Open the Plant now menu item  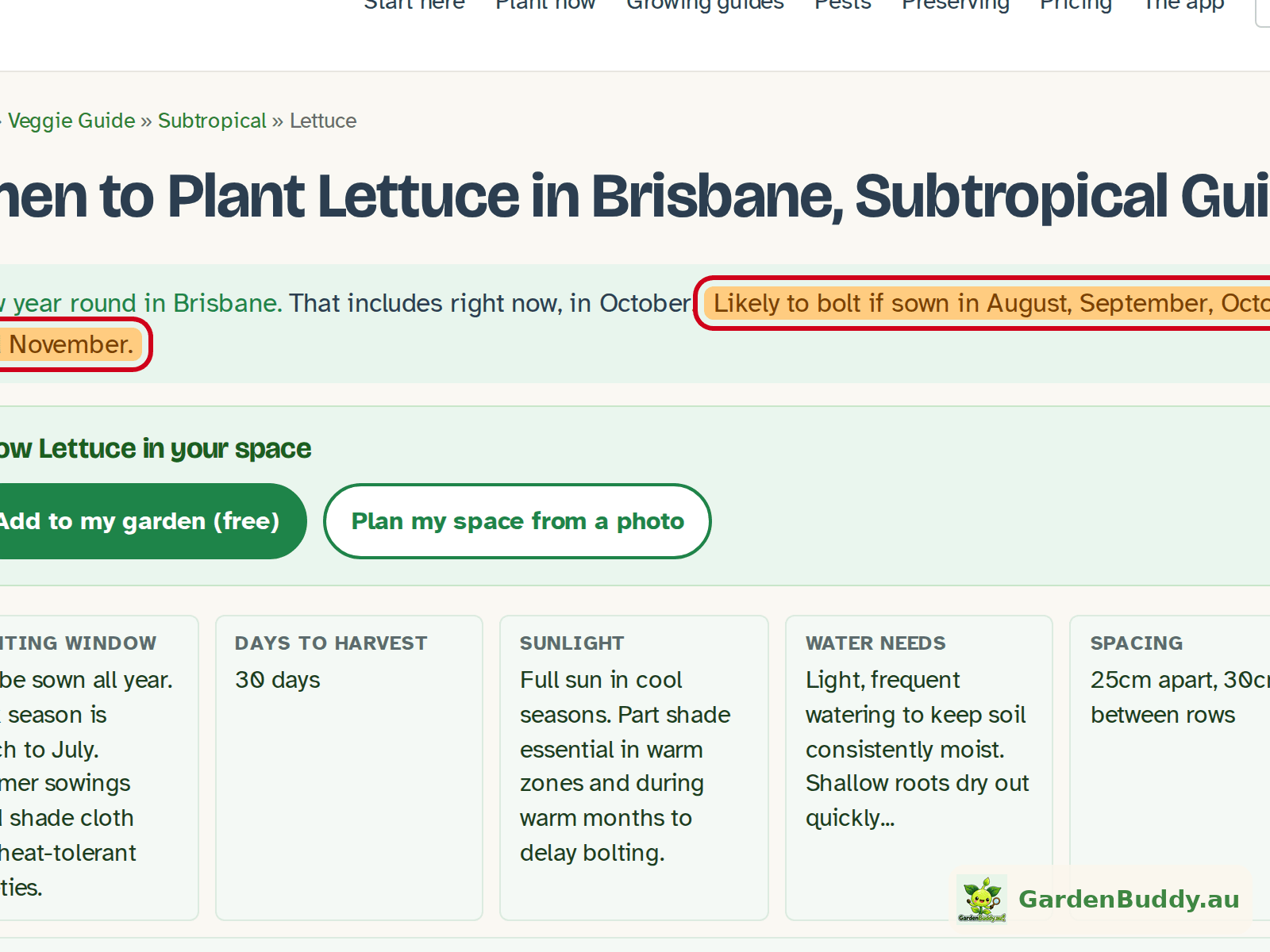coord(545,6)
